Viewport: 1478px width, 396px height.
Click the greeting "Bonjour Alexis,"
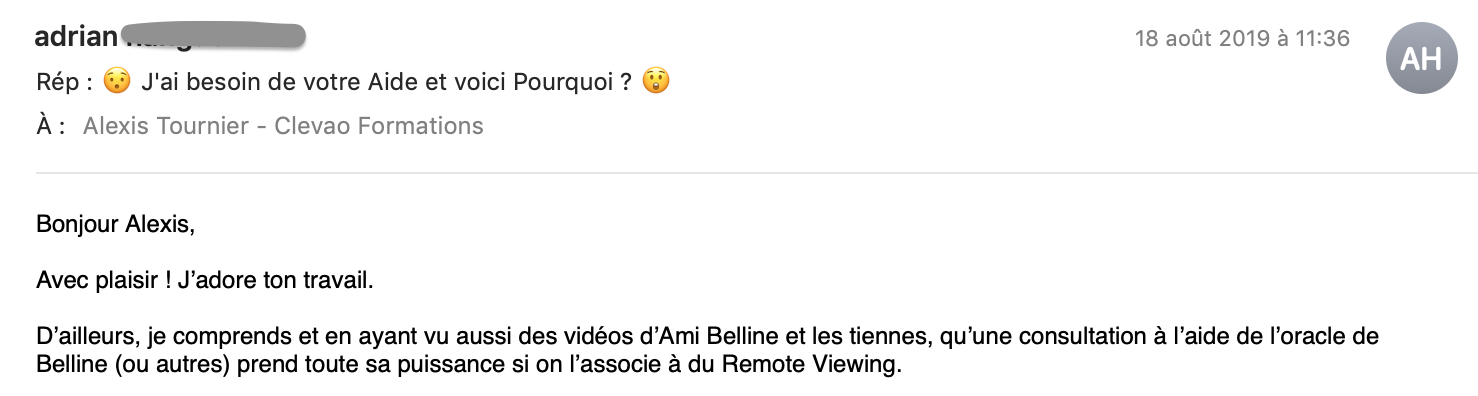pyautogui.click(x=115, y=225)
